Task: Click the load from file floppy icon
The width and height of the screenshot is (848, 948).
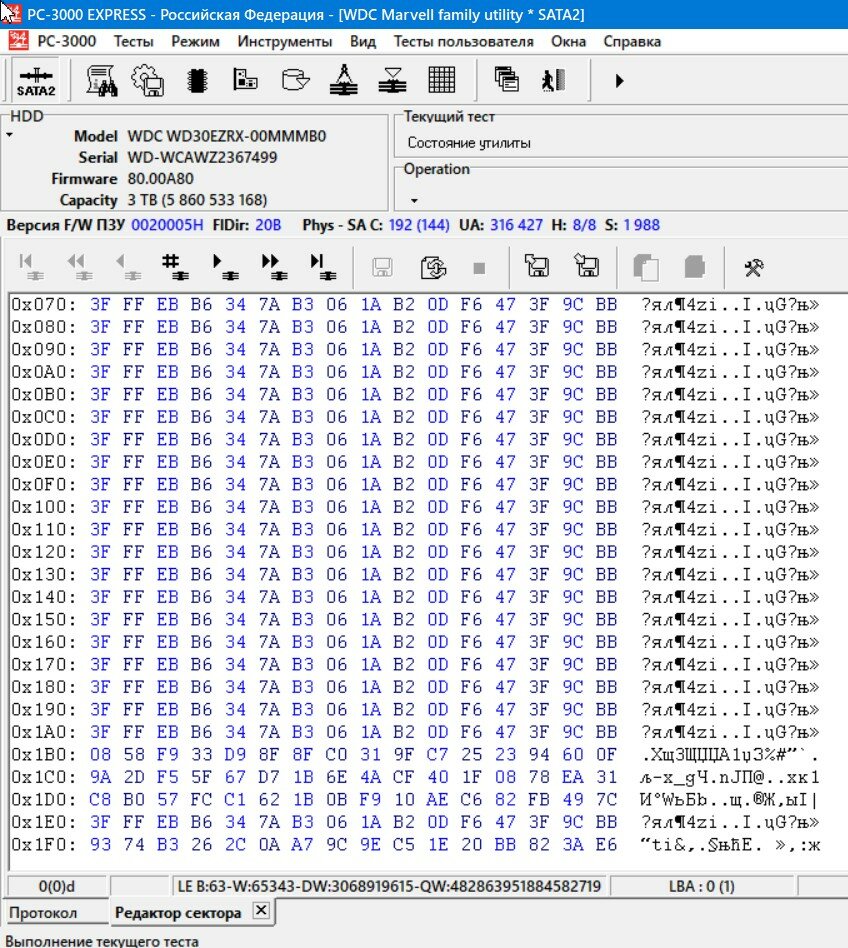Action: [x=536, y=265]
